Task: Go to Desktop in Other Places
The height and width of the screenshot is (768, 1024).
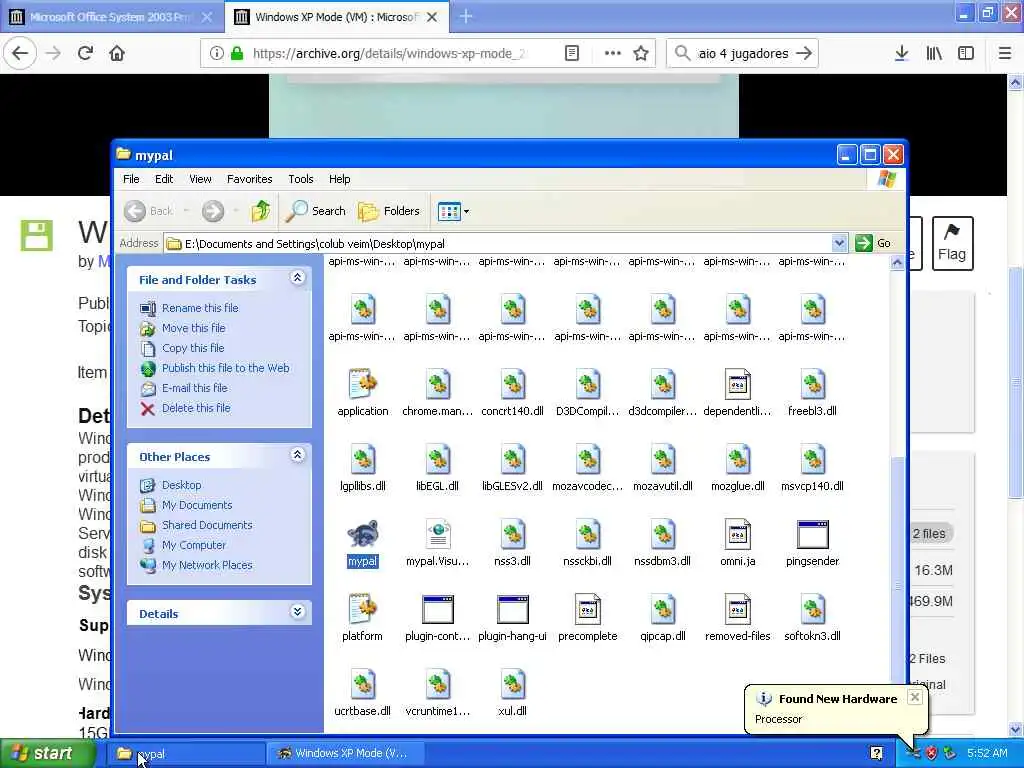Action: 182,485
